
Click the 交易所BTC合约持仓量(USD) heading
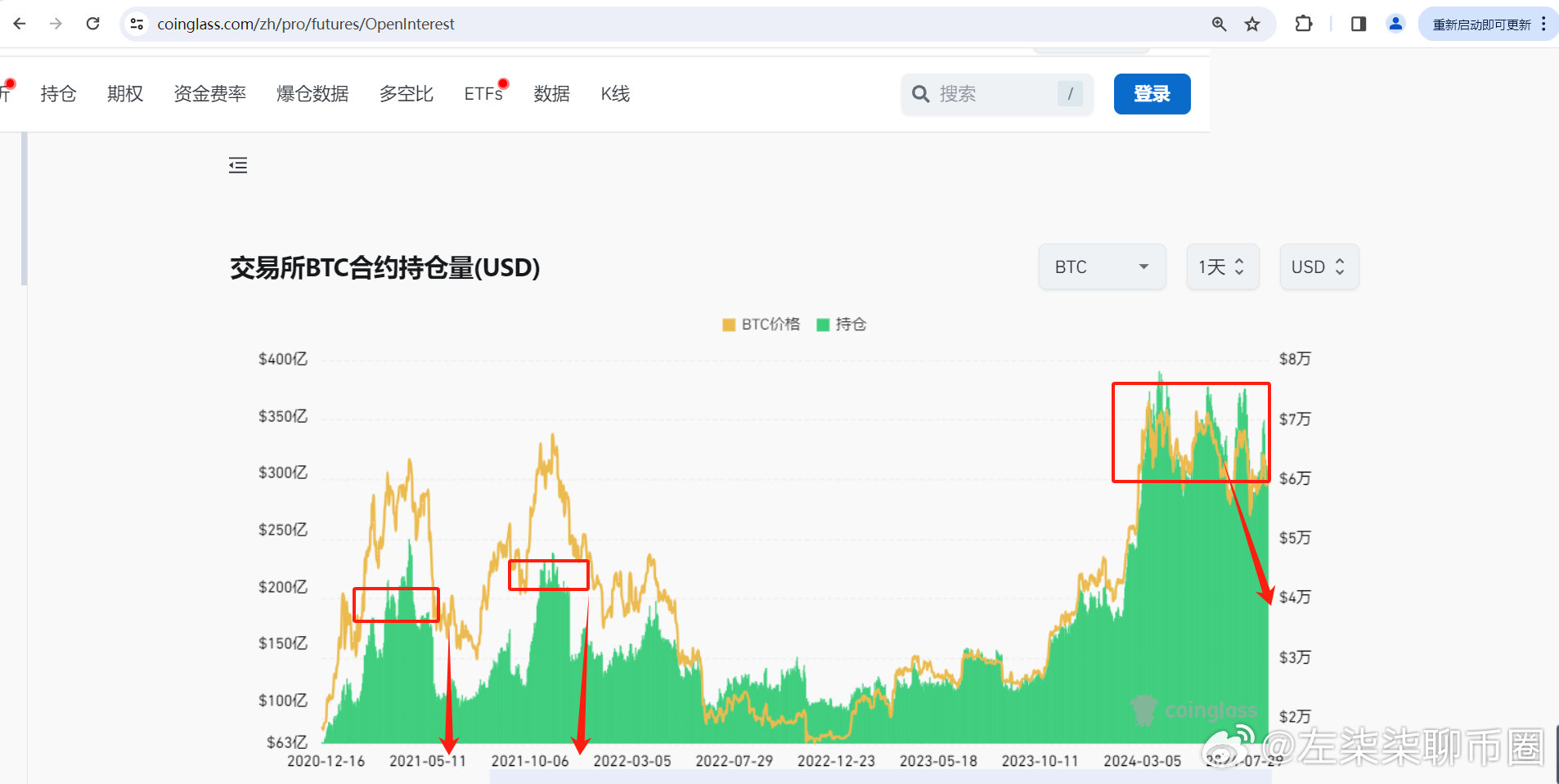pyautogui.click(x=384, y=267)
